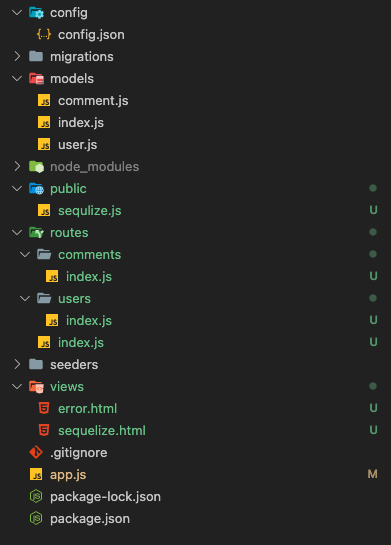Open comment.js in models
The image size is (391, 545).
tap(93, 101)
